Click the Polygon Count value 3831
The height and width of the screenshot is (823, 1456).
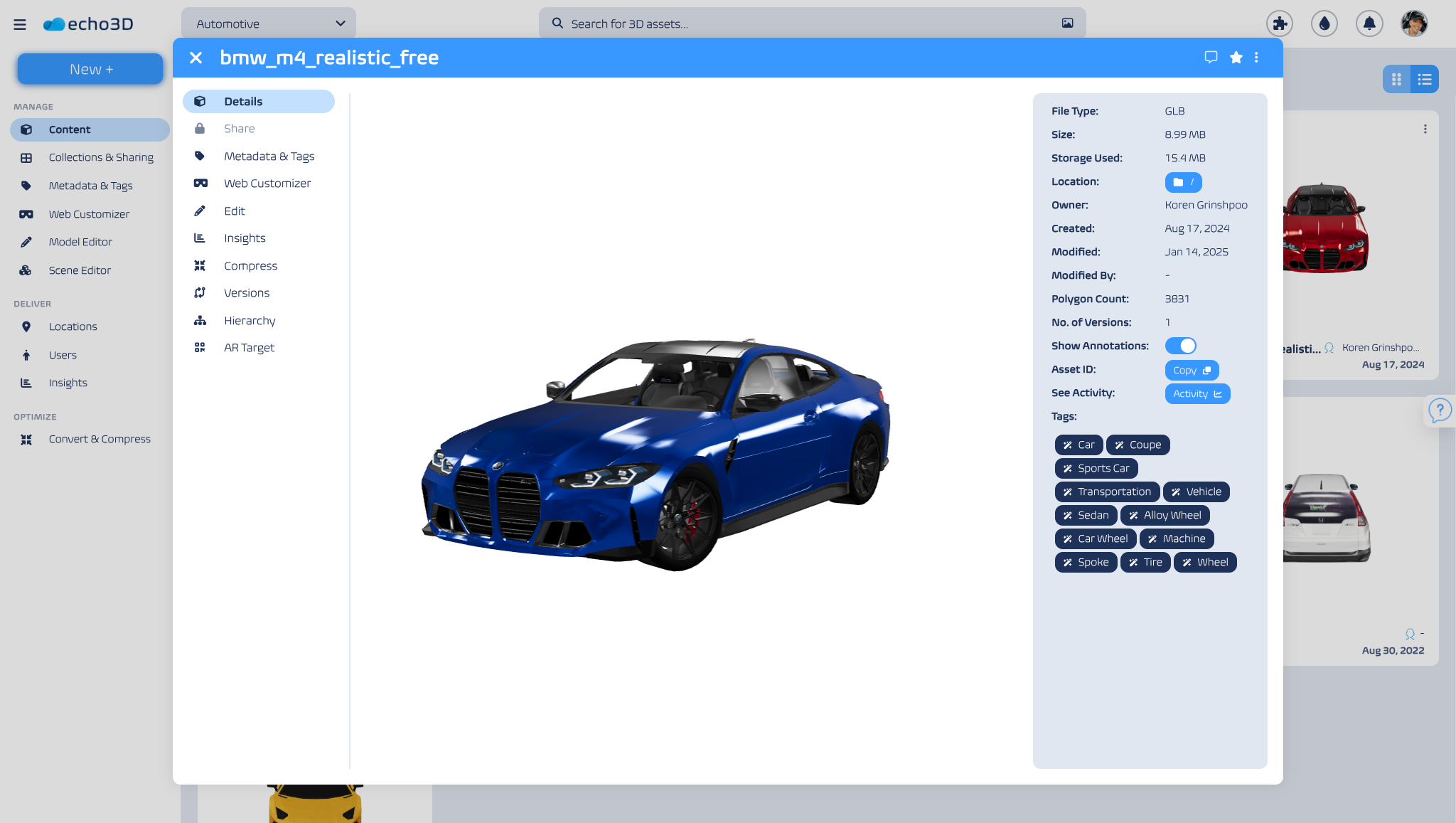click(1177, 299)
